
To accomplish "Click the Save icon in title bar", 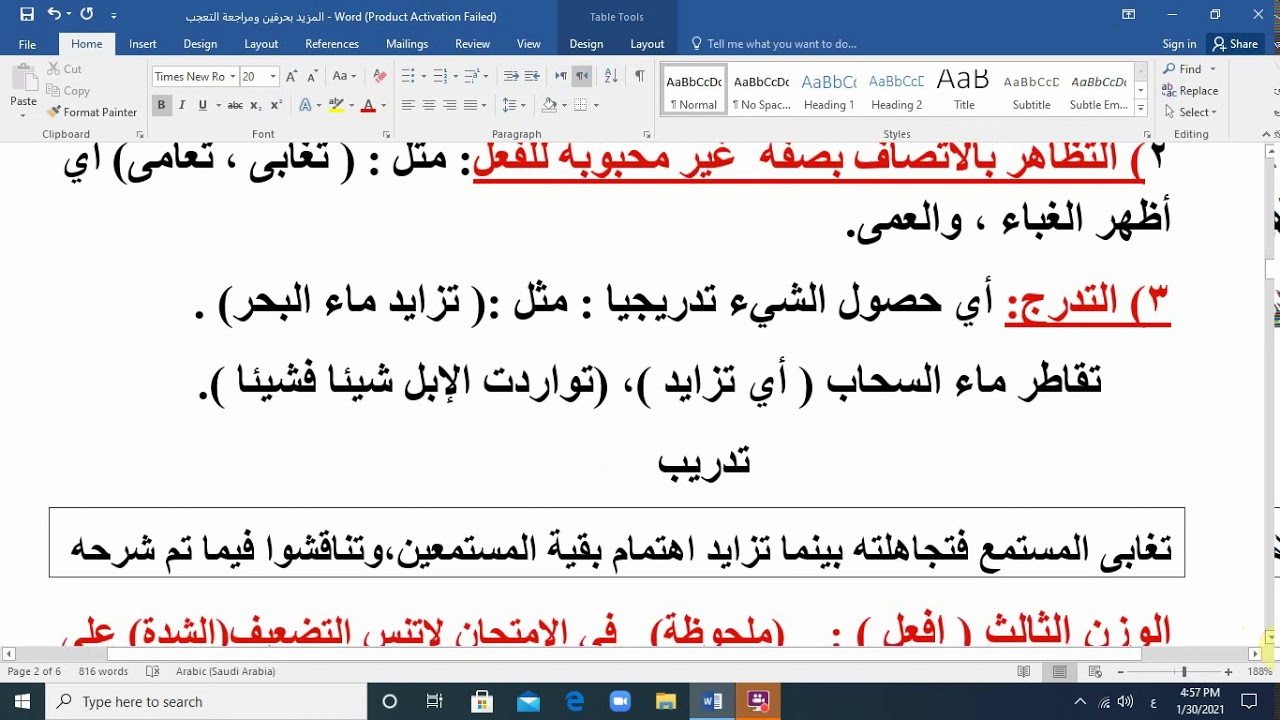I will coord(27,14).
